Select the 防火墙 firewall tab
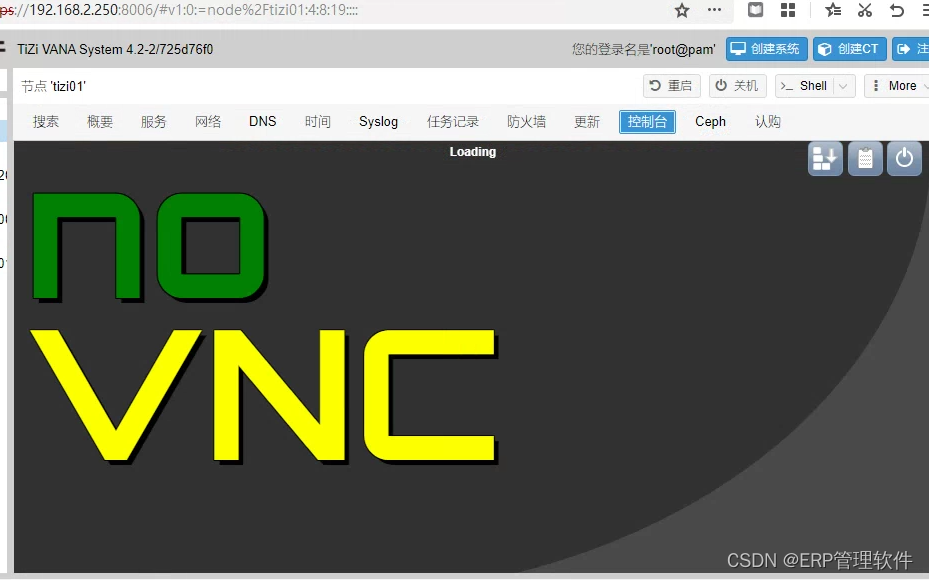The width and height of the screenshot is (929, 580). (525, 121)
